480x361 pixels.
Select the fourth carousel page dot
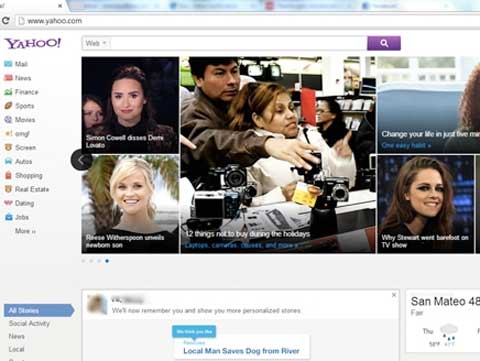point(107,261)
